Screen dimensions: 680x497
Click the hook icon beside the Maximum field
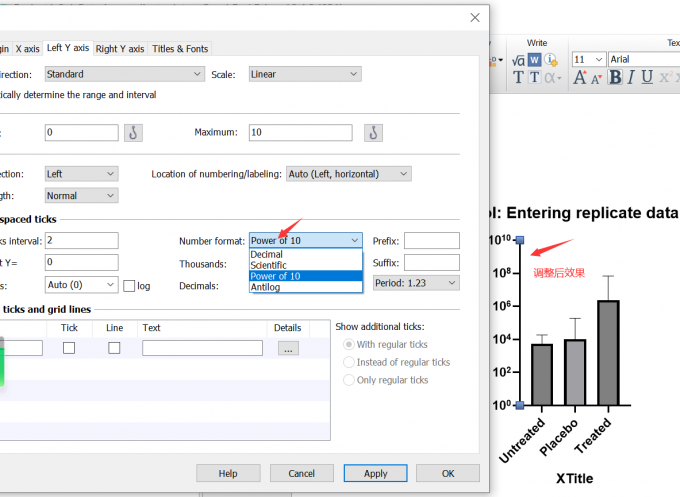click(x=373, y=132)
